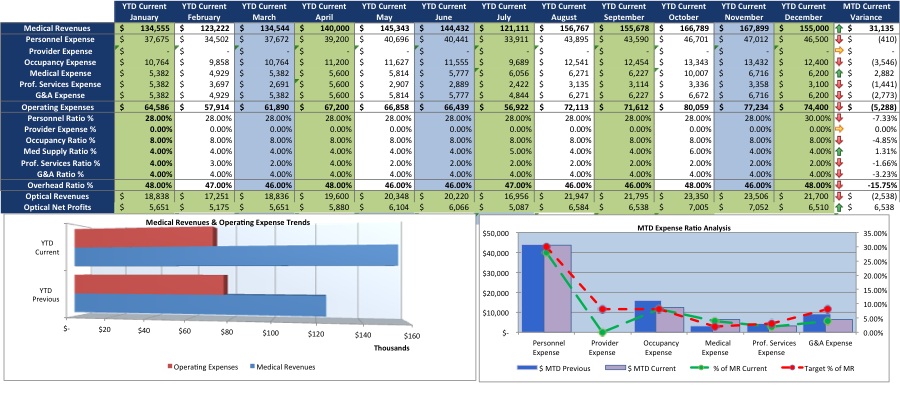The width and height of the screenshot is (900, 393).
Task: Click the Personnel Expense MTD Previous bar
Action: point(533,289)
